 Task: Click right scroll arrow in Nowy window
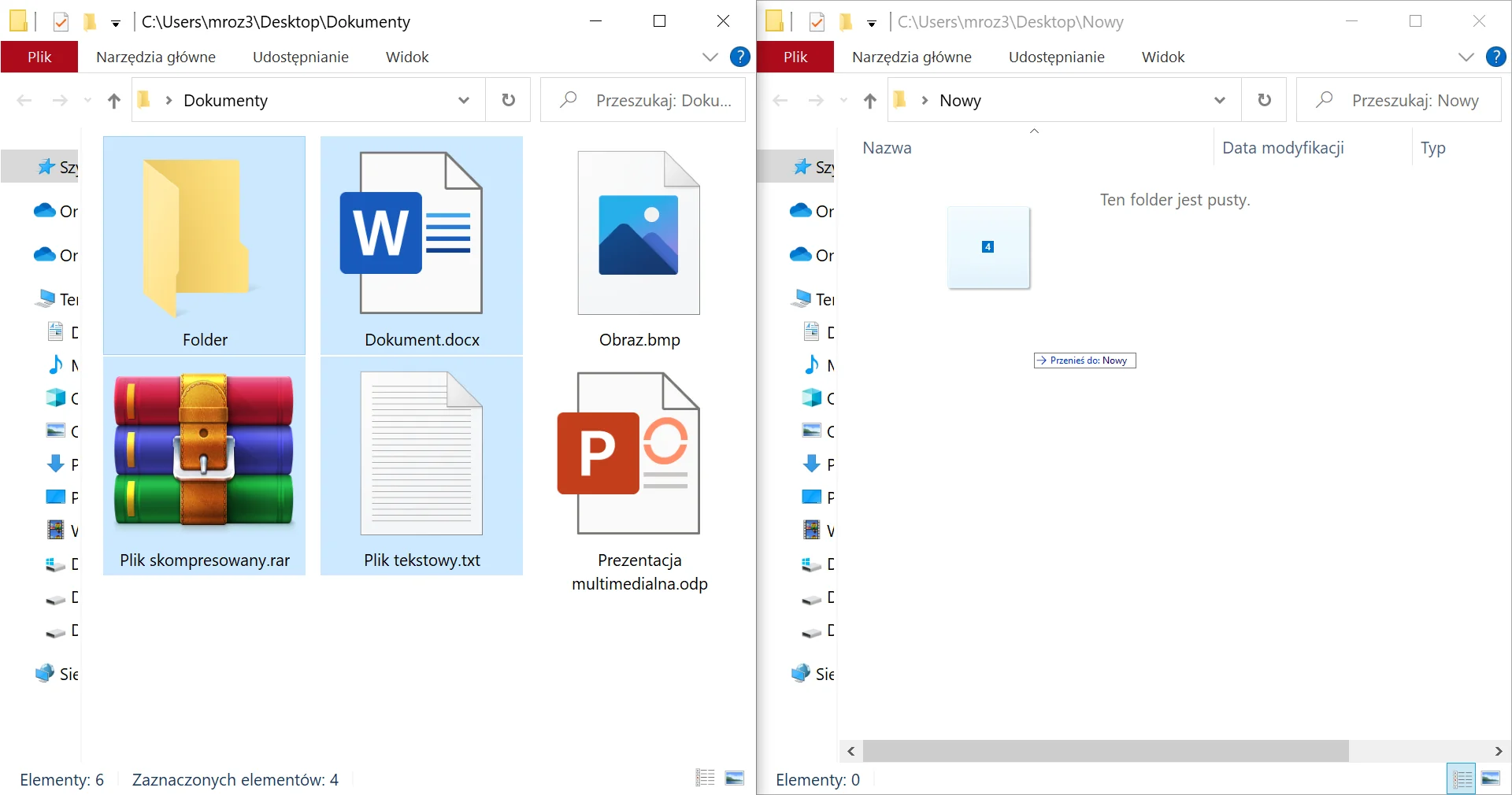point(1498,751)
